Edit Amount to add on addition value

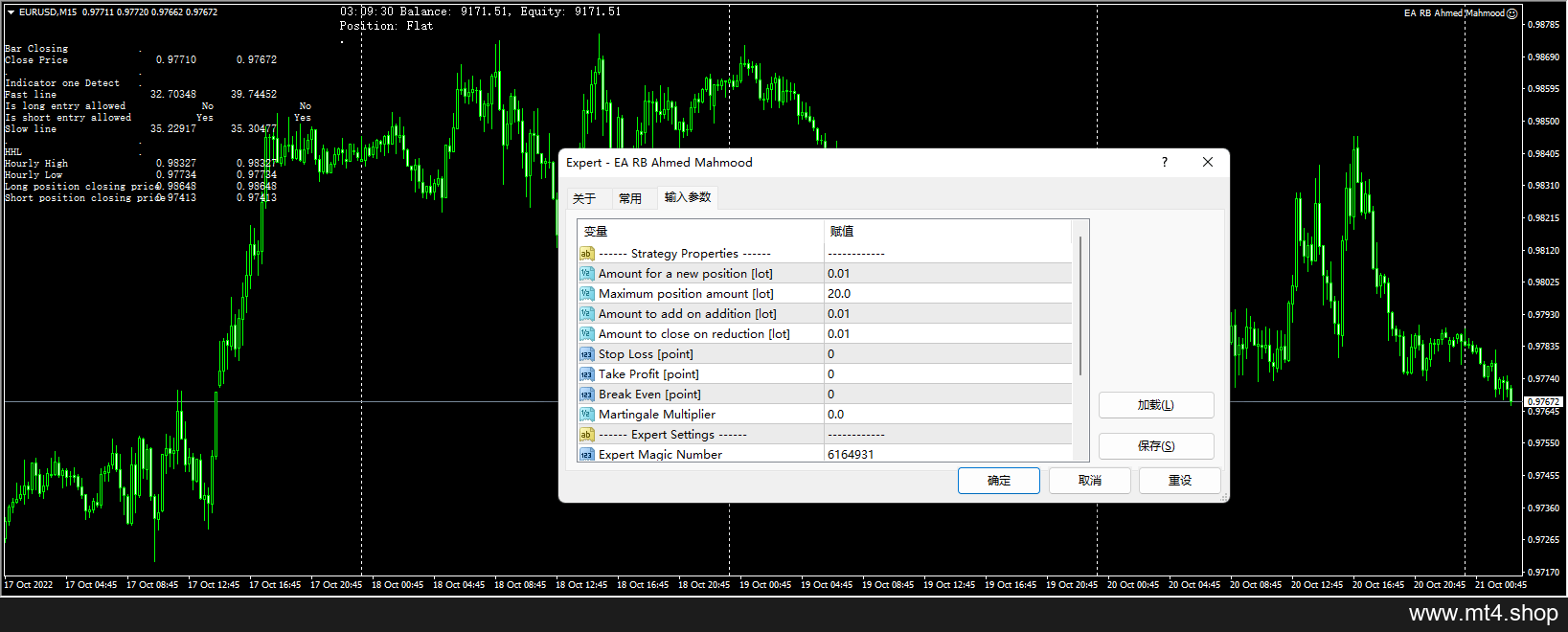click(x=947, y=314)
